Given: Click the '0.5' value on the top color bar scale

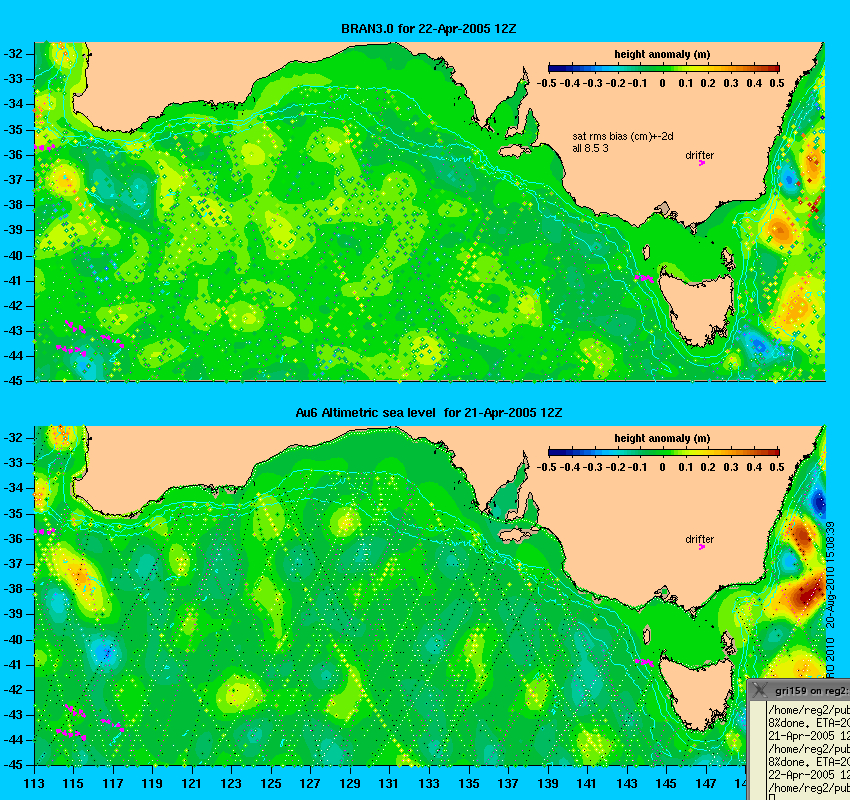Looking at the screenshot, I should [x=777, y=83].
